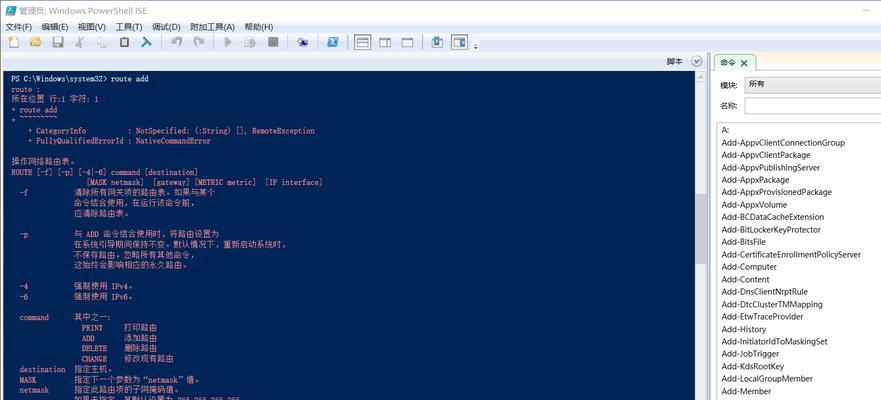Click the PowerShell ISE title bar app icon
This screenshot has width=881, height=400.
pyautogui.click(x=10, y=10)
